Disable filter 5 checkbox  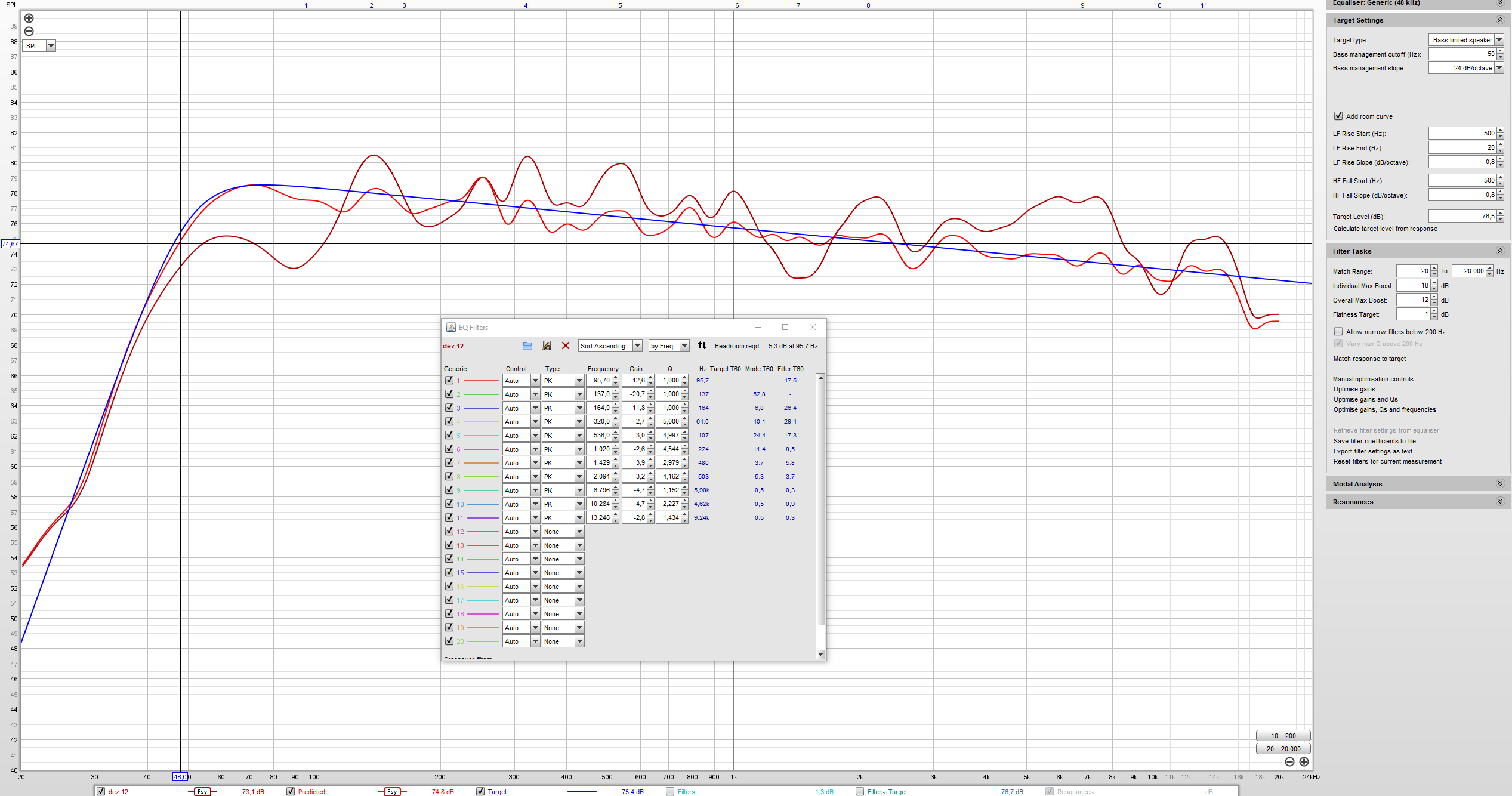click(449, 435)
